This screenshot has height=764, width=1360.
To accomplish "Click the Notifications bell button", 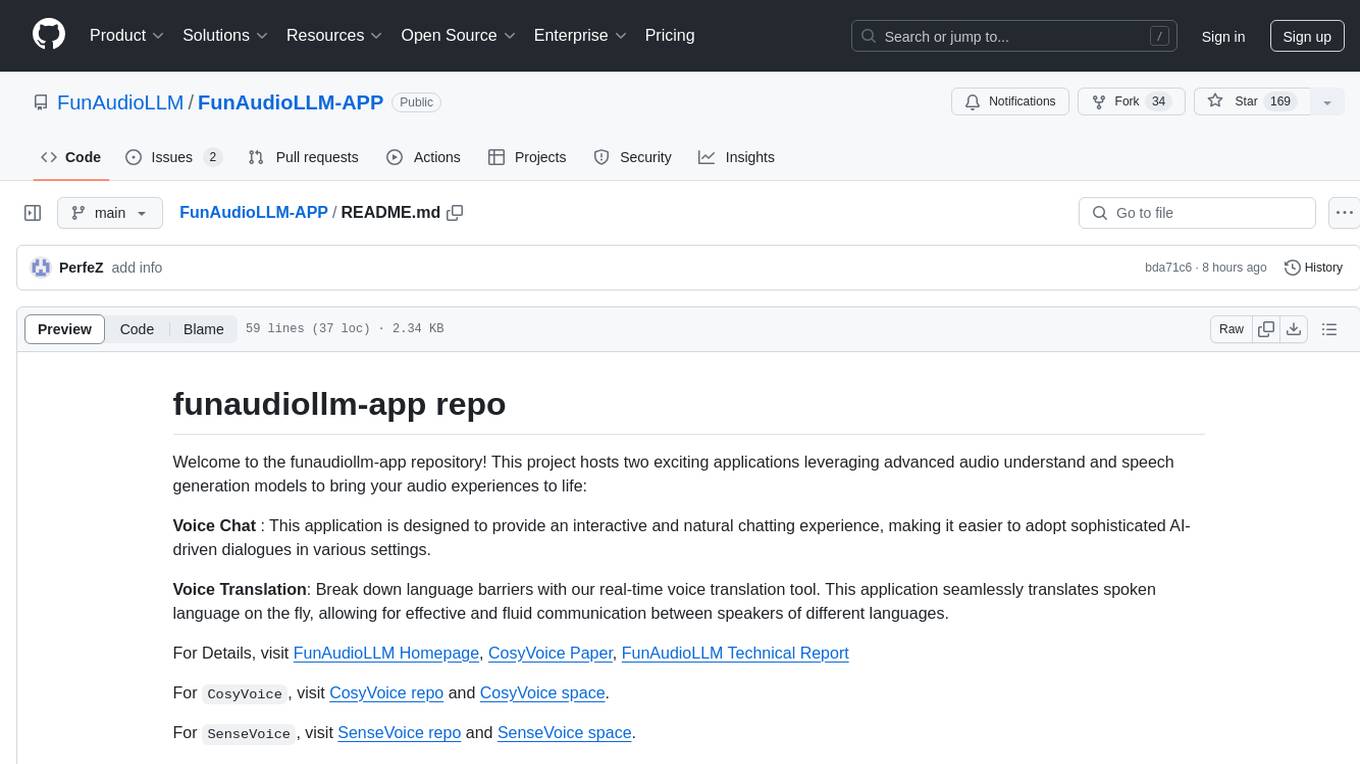I will [1010, 101].
